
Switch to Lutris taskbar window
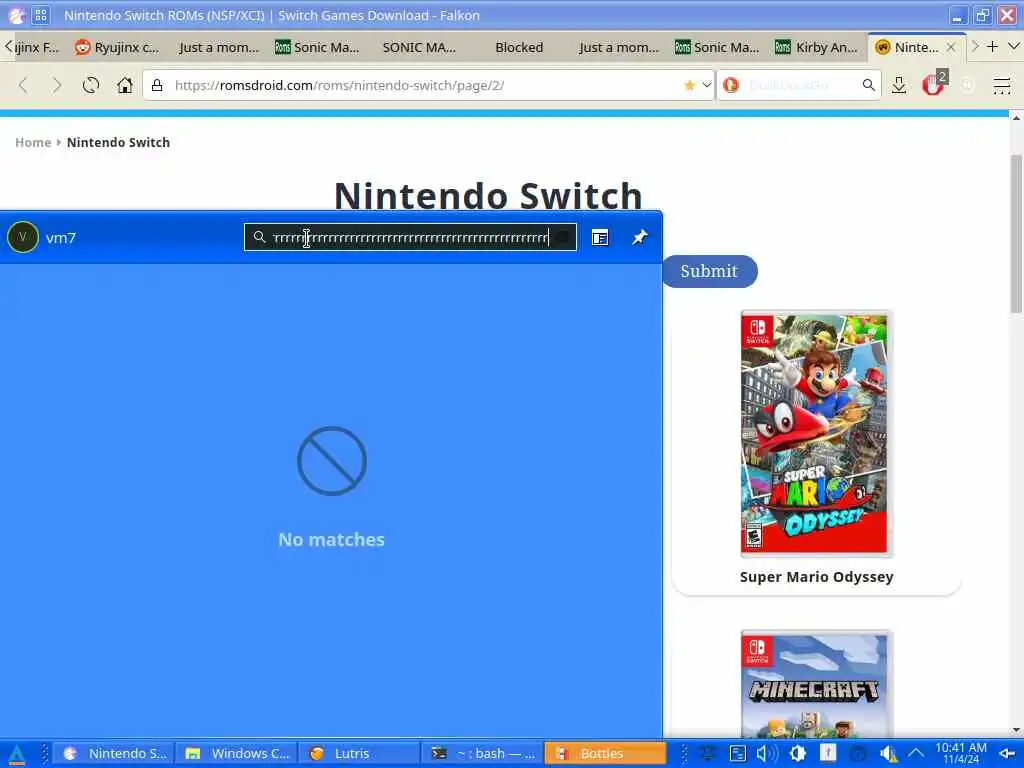[360, 754]
